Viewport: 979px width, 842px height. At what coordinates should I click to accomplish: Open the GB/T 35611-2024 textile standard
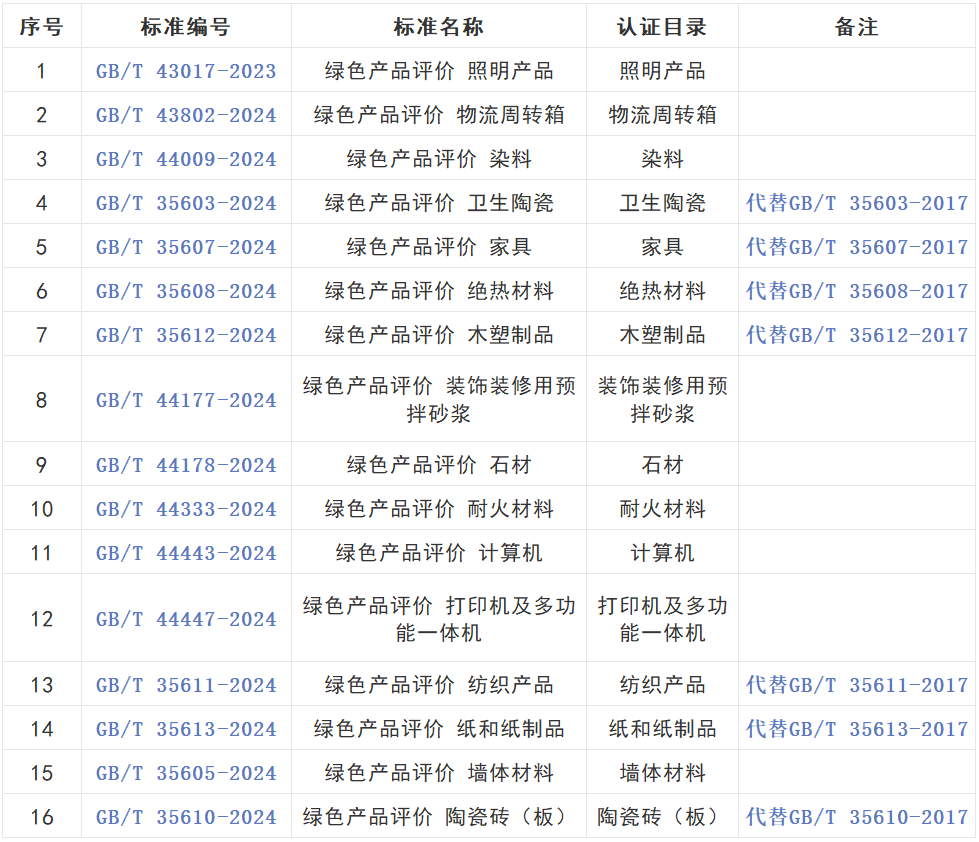pos(186,685)
